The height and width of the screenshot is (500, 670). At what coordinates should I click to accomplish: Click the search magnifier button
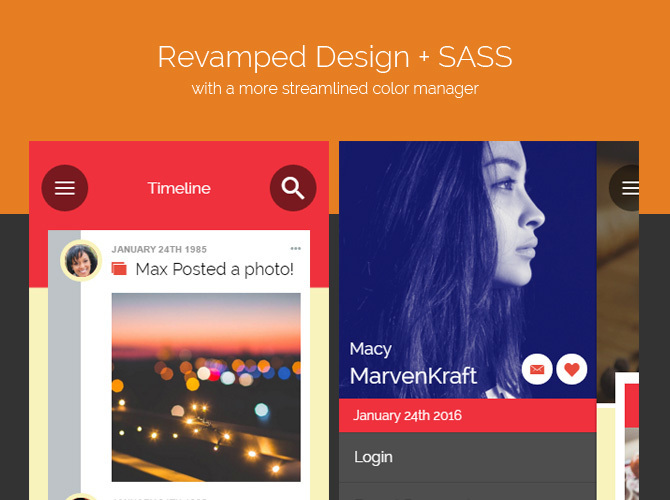pyautogui.click(x=293, y=188)
